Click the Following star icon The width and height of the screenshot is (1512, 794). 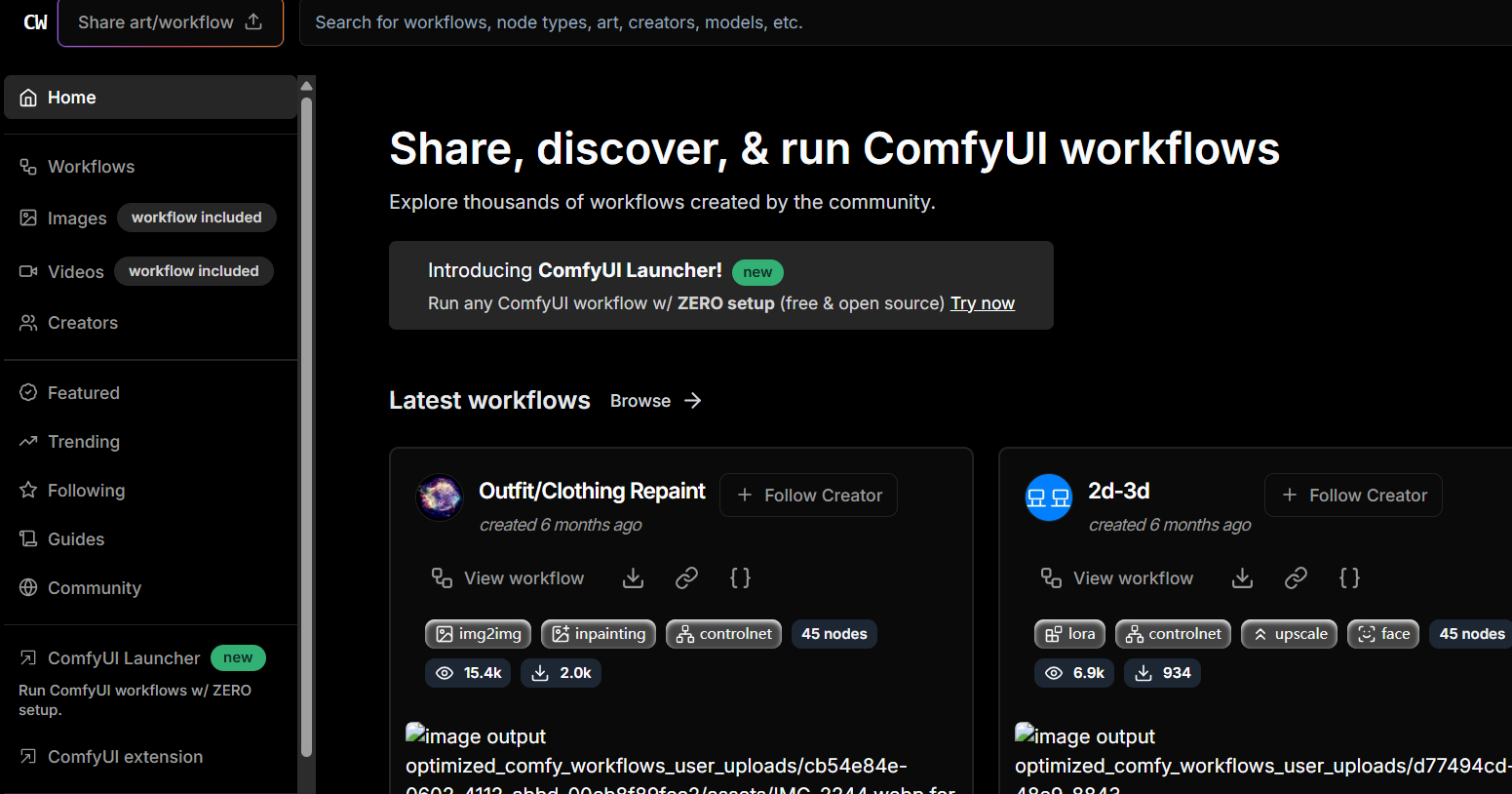click(x=28, y=491)
